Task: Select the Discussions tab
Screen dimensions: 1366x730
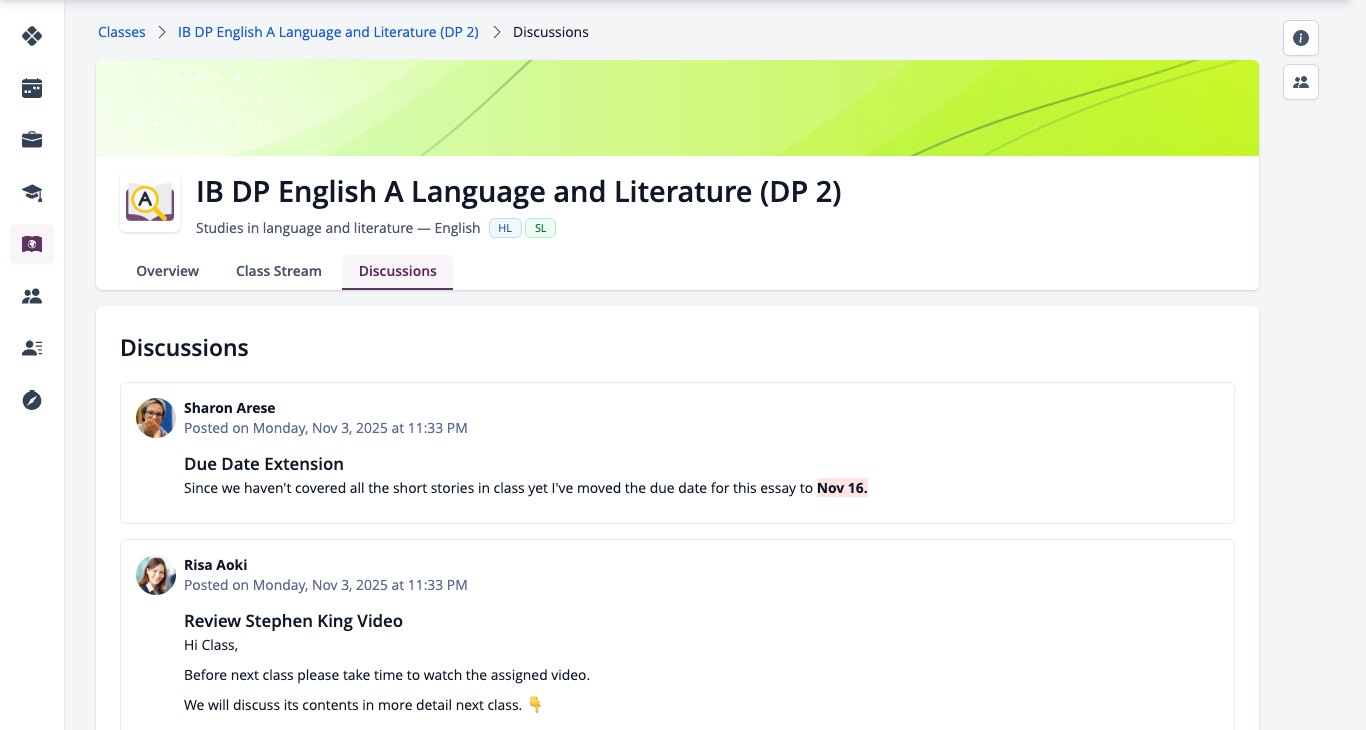Action: pyautogui.click(x=398, y=271)
